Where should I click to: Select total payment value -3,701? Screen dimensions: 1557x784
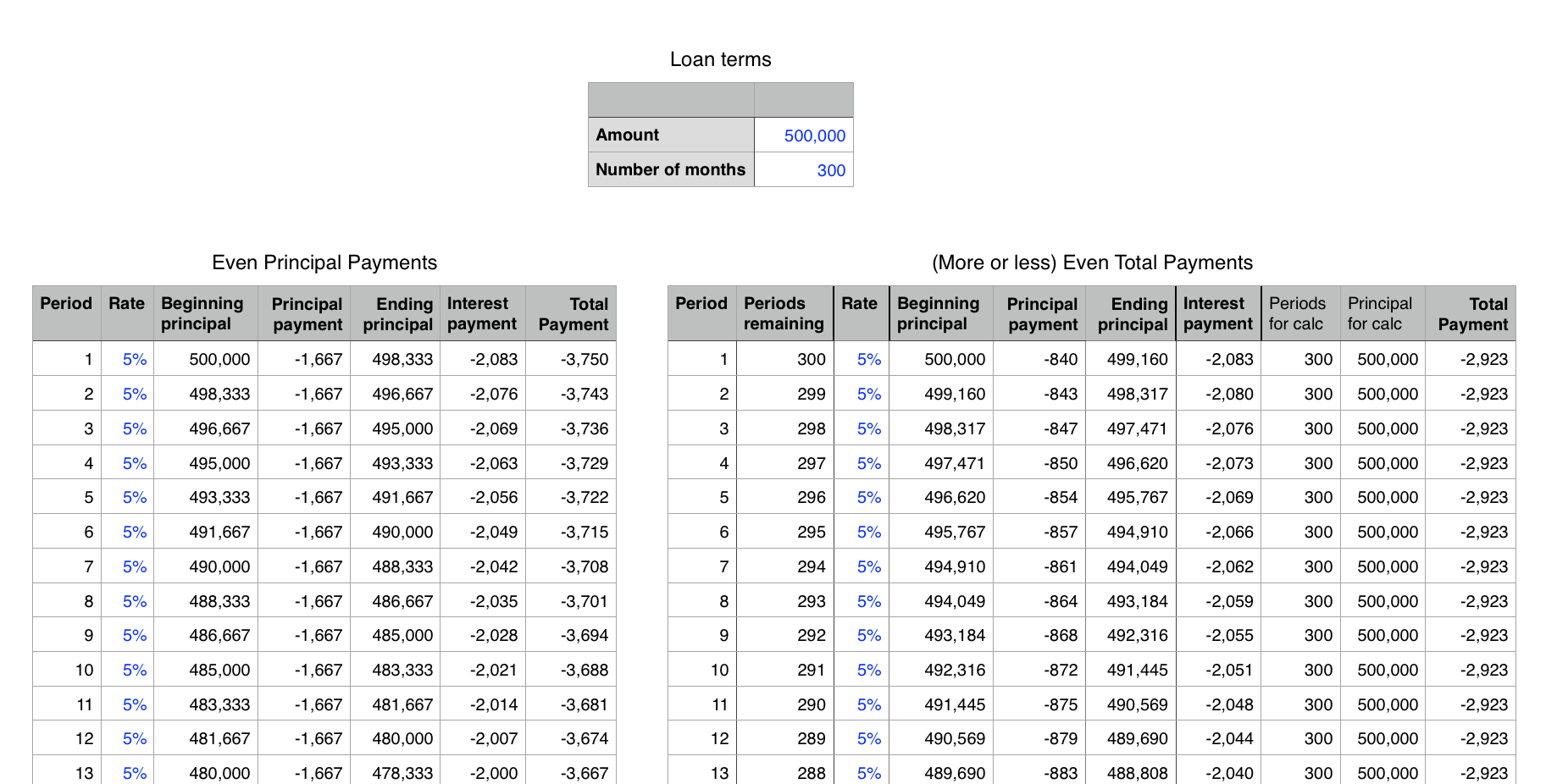[x=571, y=601]
